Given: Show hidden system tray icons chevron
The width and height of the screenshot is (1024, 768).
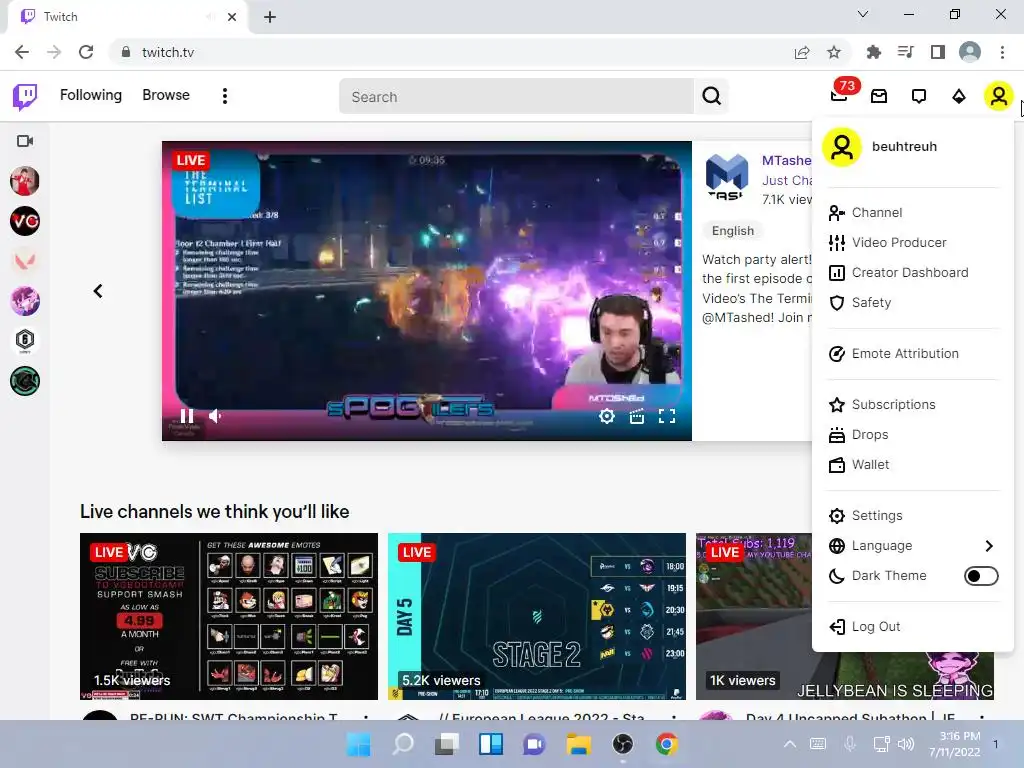Looking at the screenshot, I should 790,744.
